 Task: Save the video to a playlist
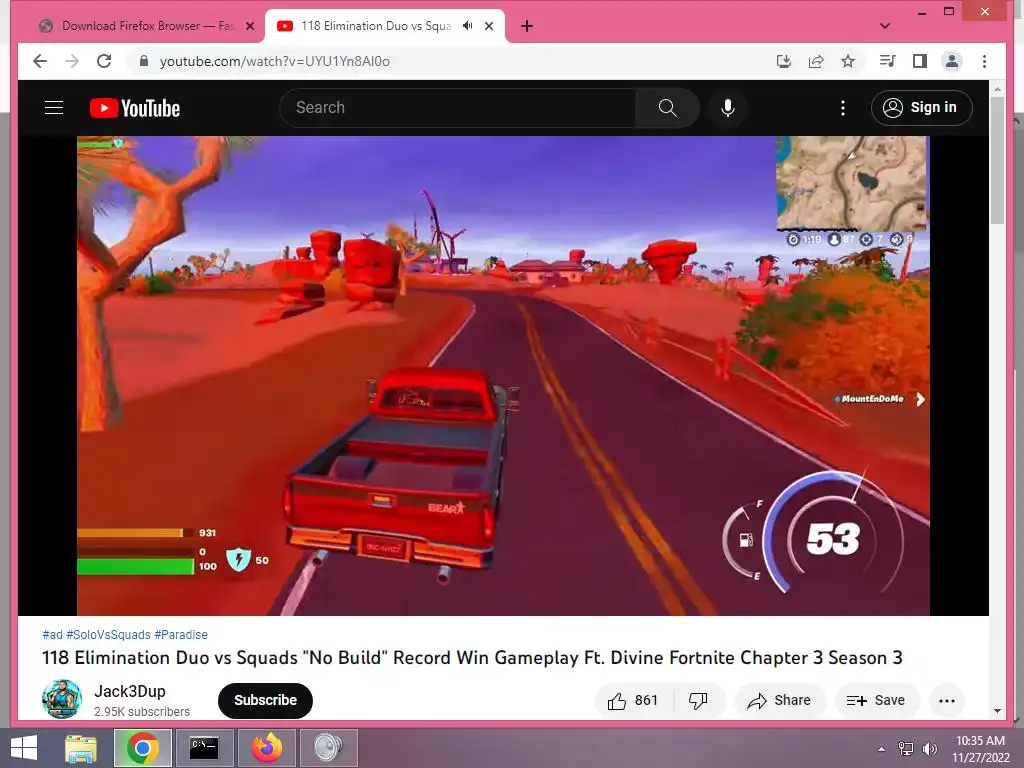pyautogui.click(x=876, y=701)
